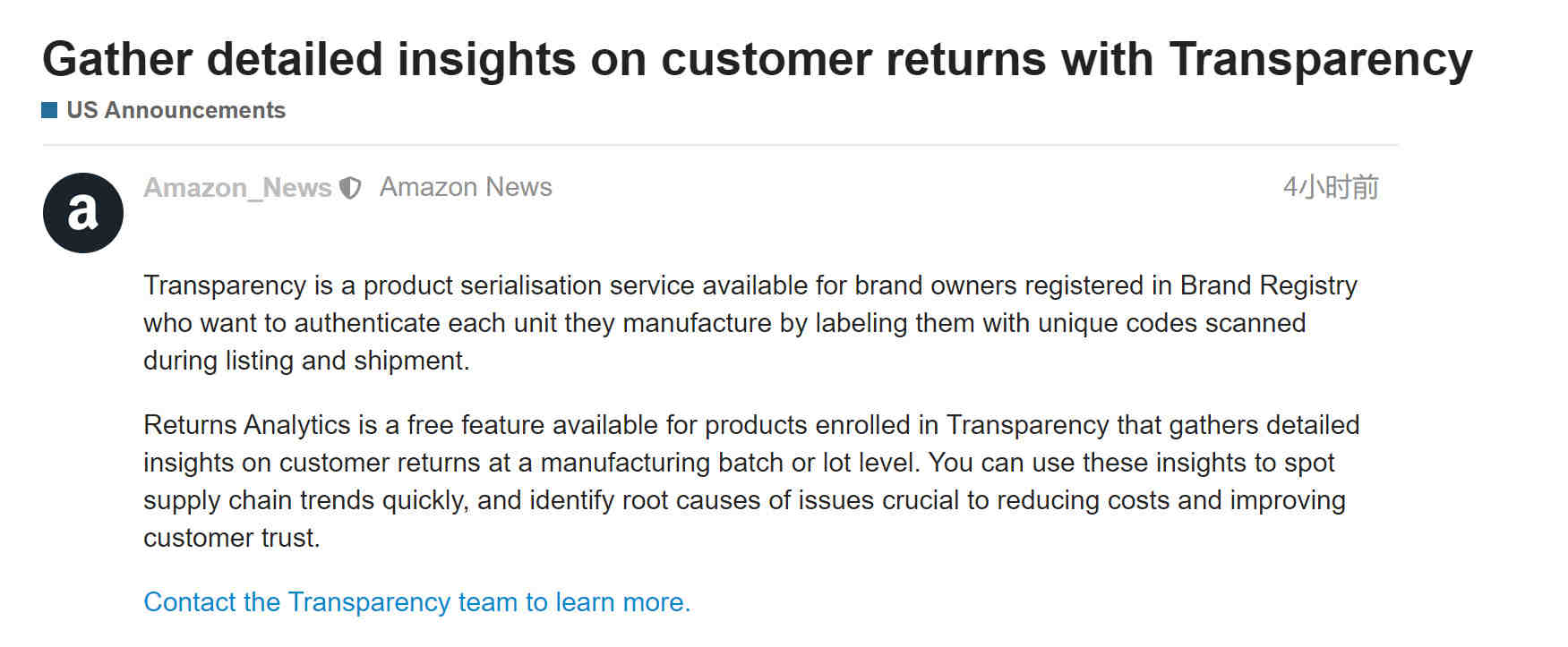This screenshot has width=1568, height=647.
Task: Click the "Amazon News" user title label
Action: [466, 187]
